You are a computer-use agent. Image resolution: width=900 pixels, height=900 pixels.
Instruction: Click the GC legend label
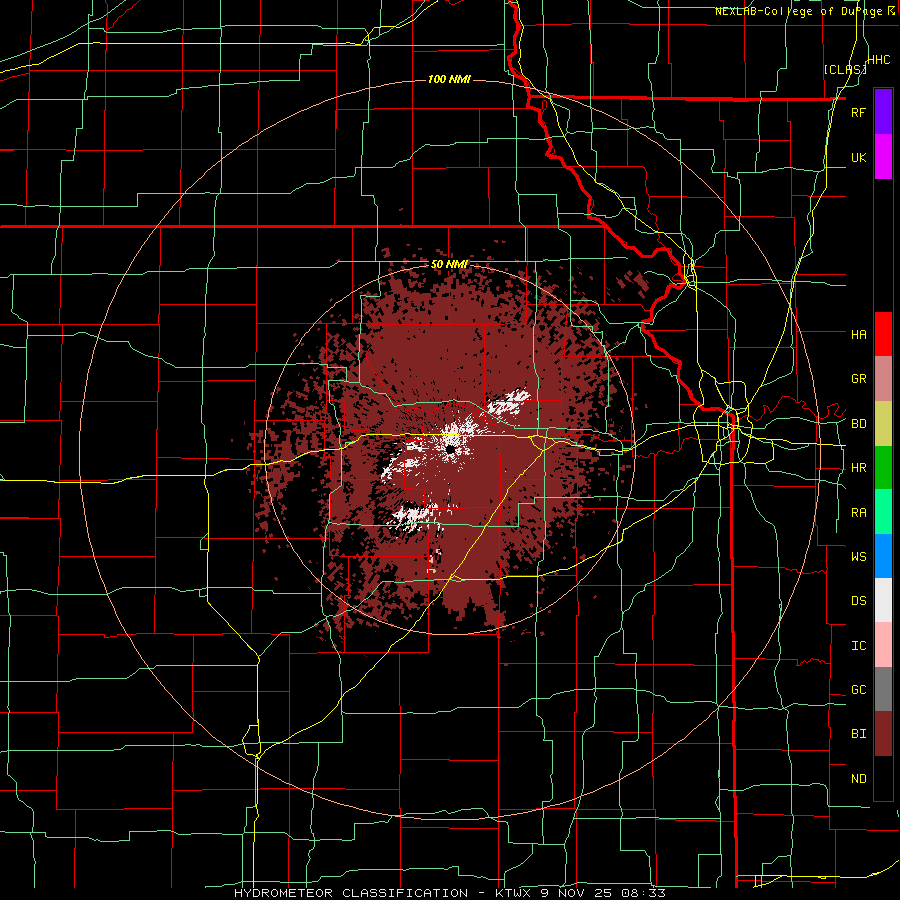click(x=858, y=690)
